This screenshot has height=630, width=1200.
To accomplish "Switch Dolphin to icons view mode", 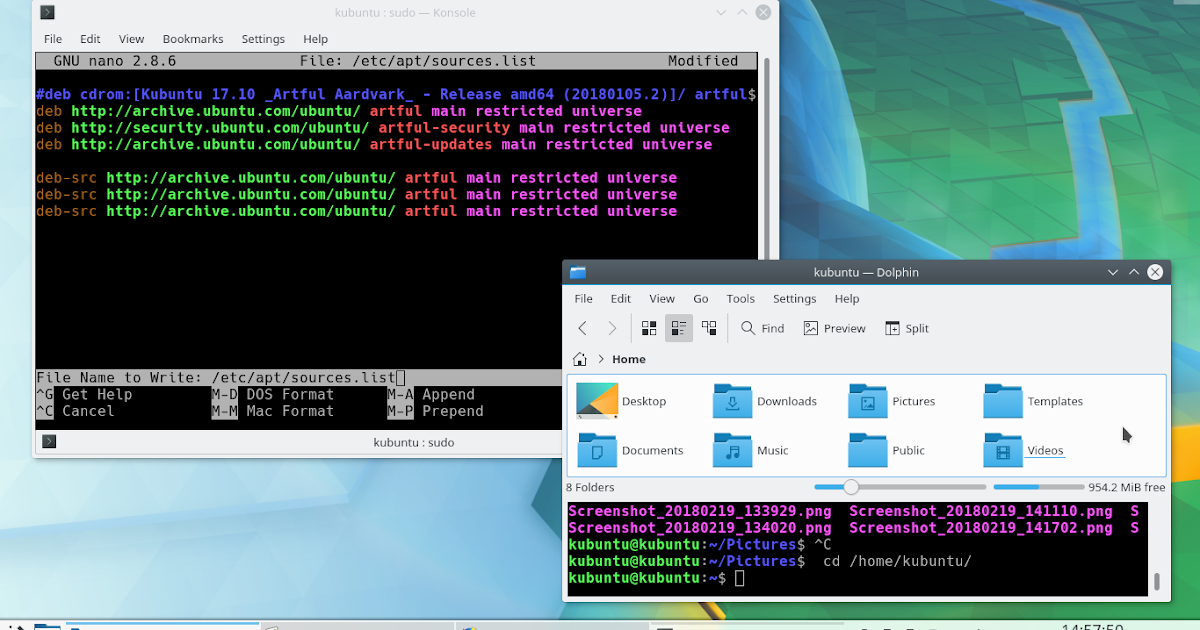I will 648,327.
